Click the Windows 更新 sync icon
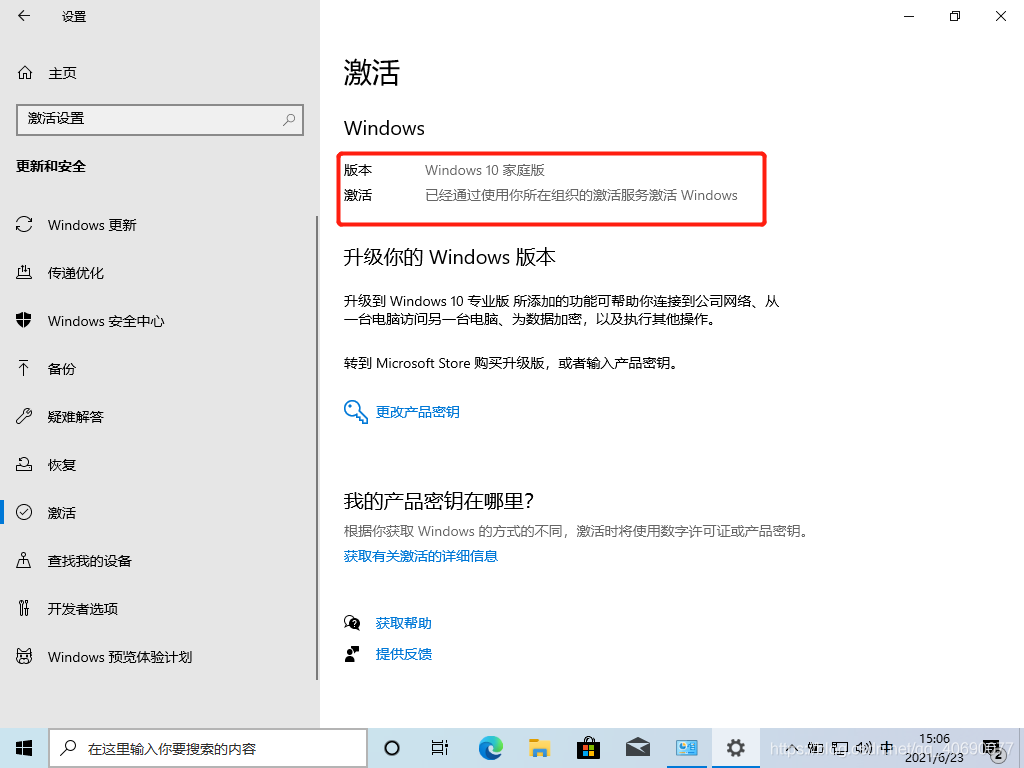This screenshot has width=1024, height=768. [24, 225]
